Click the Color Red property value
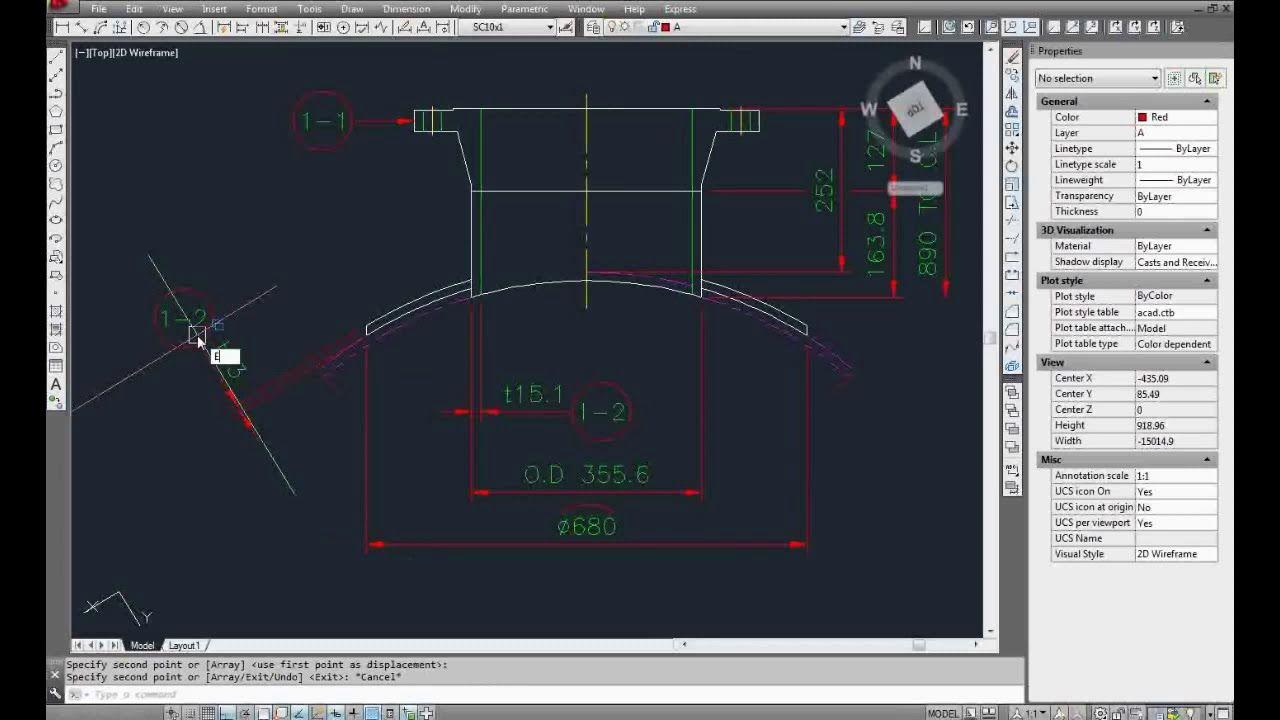Screen dimensions: 1280x720 (1175, 117)
